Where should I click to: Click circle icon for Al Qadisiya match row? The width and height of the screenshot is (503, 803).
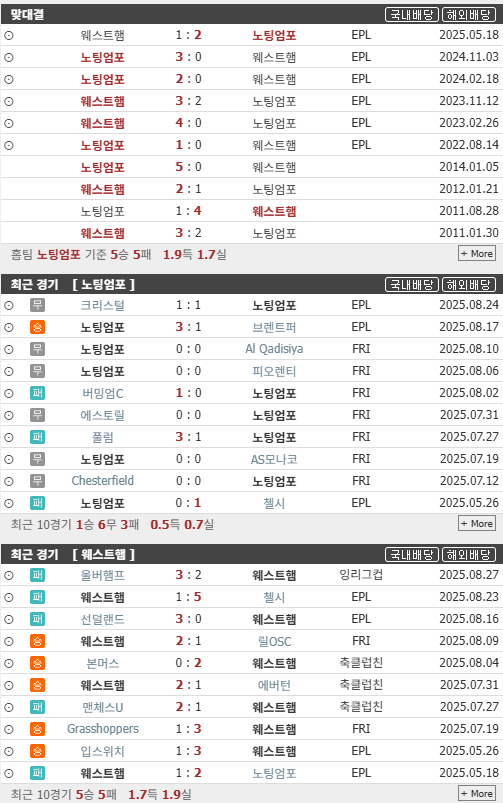point(9,350)
